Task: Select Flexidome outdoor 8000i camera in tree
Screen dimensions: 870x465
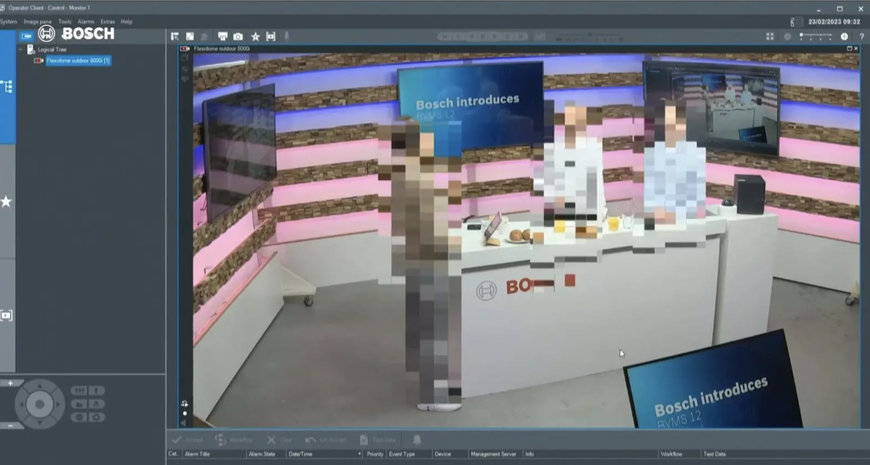Action: [x=78, y=60]
